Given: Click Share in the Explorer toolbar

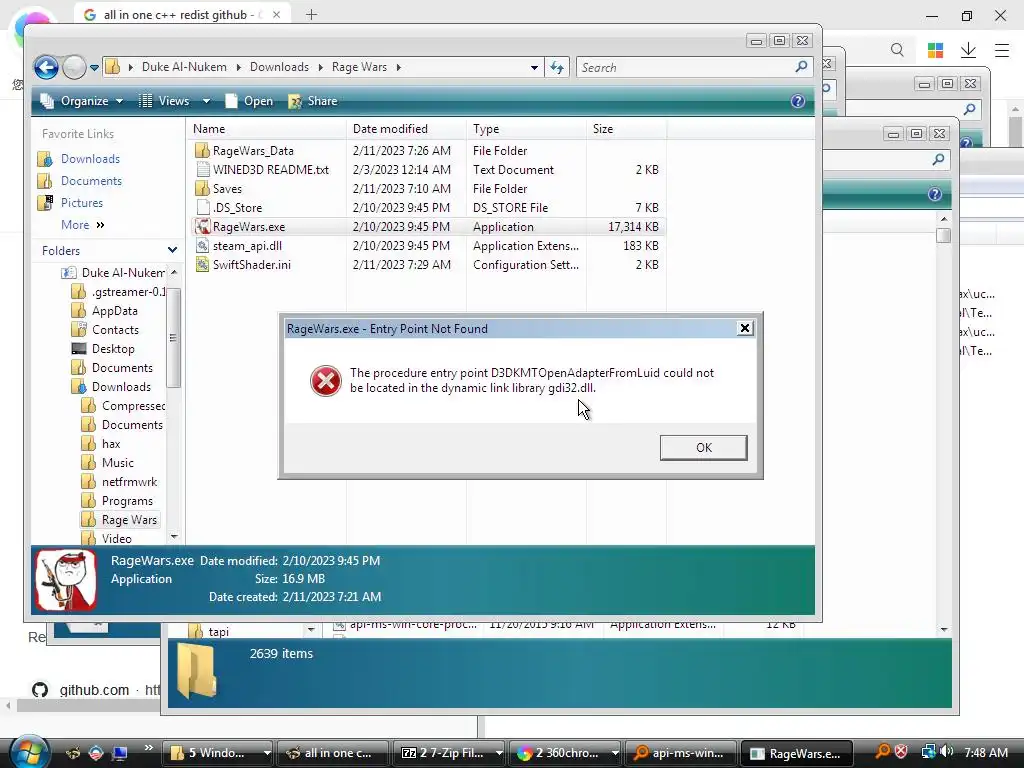Looking at the screenshot, I should coord(313,101).
